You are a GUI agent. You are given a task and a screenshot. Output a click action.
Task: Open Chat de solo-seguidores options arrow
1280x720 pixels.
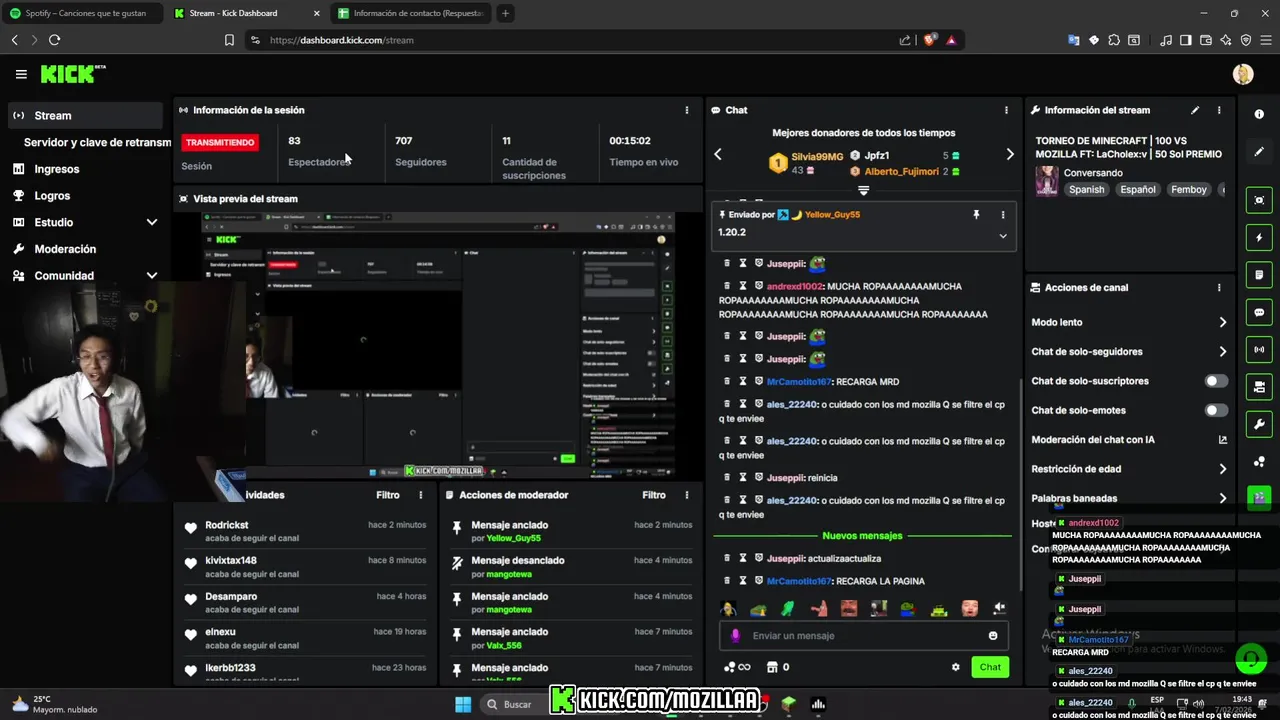coord(1222,352)
